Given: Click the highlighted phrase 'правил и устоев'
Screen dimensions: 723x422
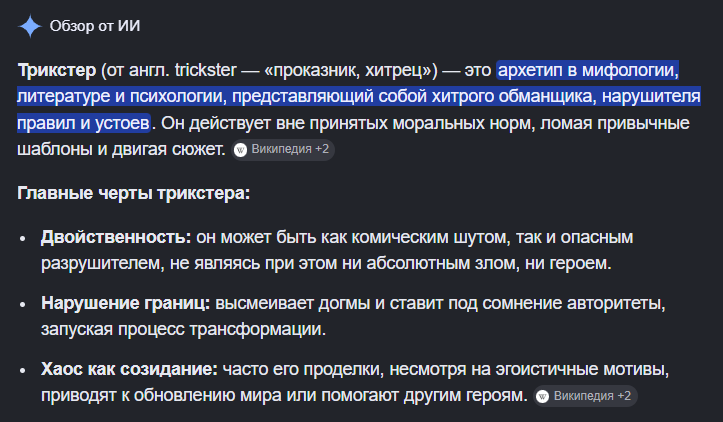Looking at the screenshot, I should click(x=83, y=123).
